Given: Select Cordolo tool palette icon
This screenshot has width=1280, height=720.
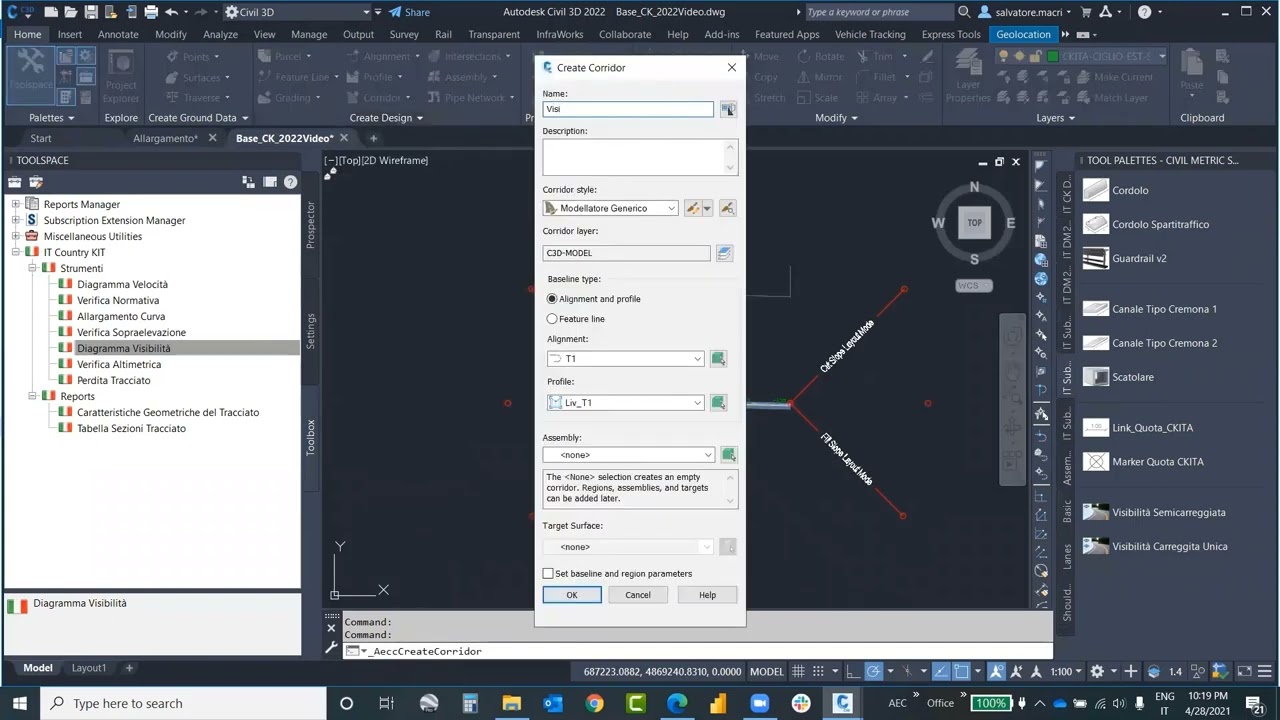Looking at the screenshot, I should pyautogui.click(x=1096, y=190).
